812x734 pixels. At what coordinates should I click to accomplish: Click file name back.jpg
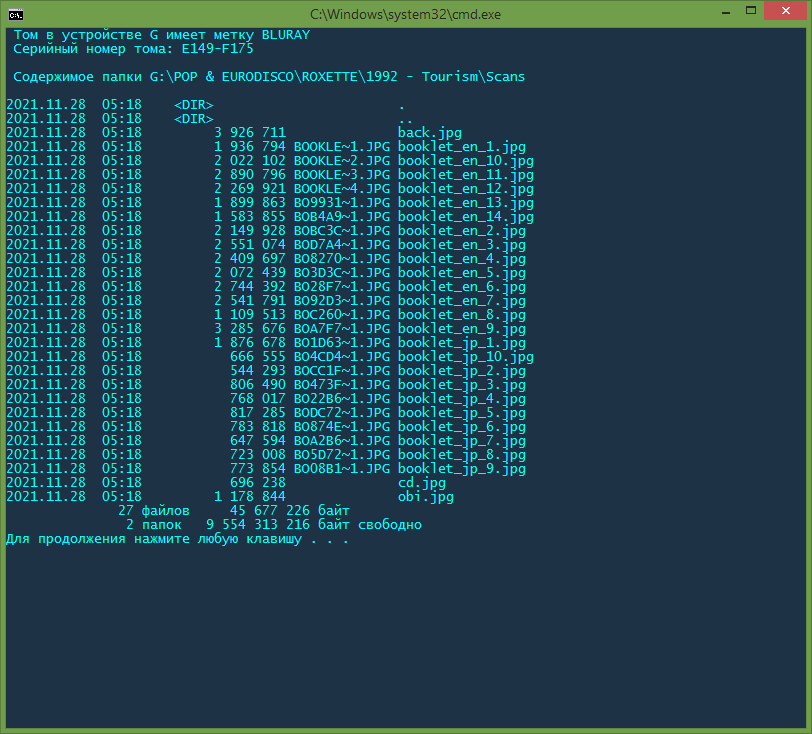point(430,133)
